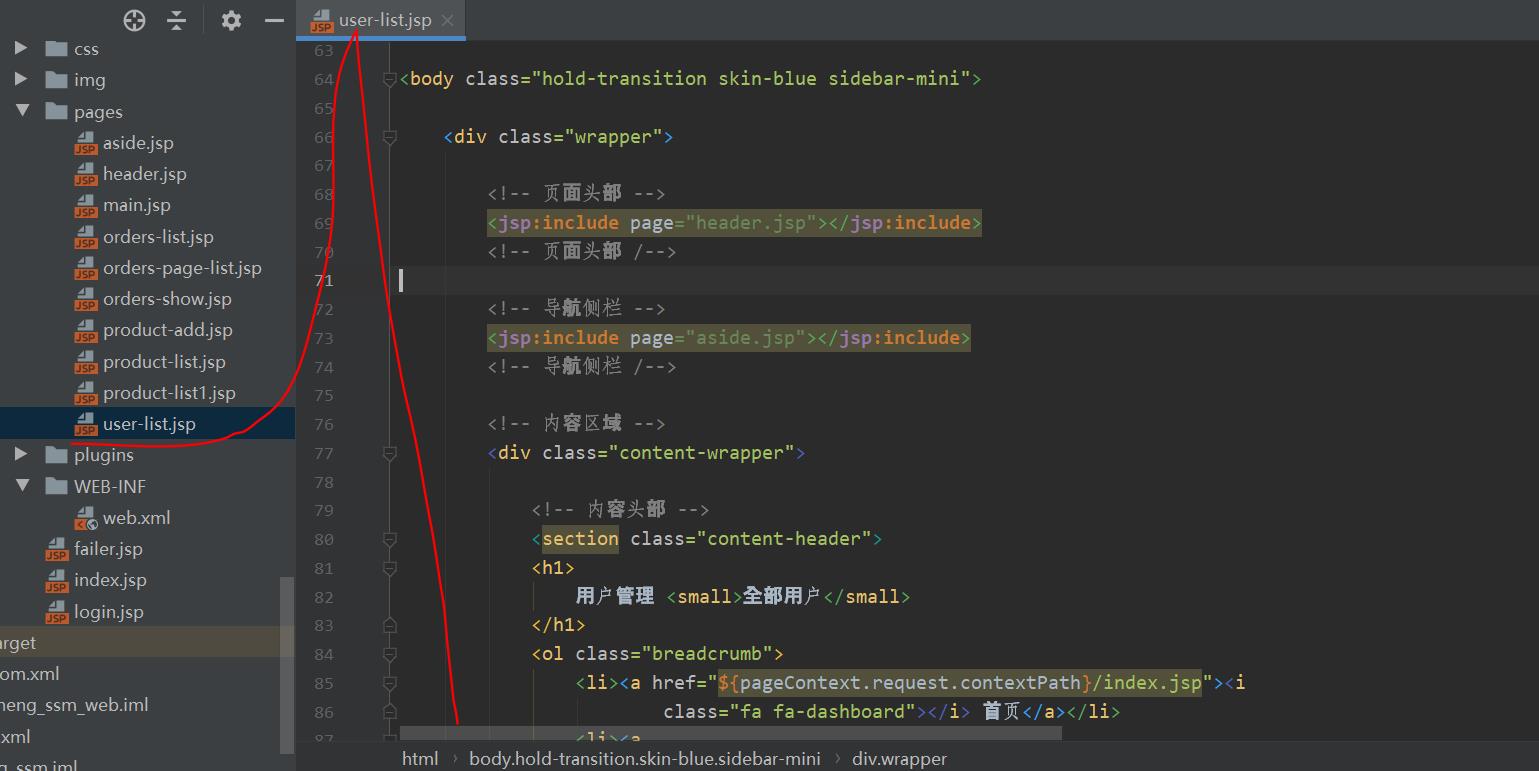The image size is (1539, 771).
Task: Collapse the WEB-INF folder
Action: pyautogui.click(x=22, y=485)
